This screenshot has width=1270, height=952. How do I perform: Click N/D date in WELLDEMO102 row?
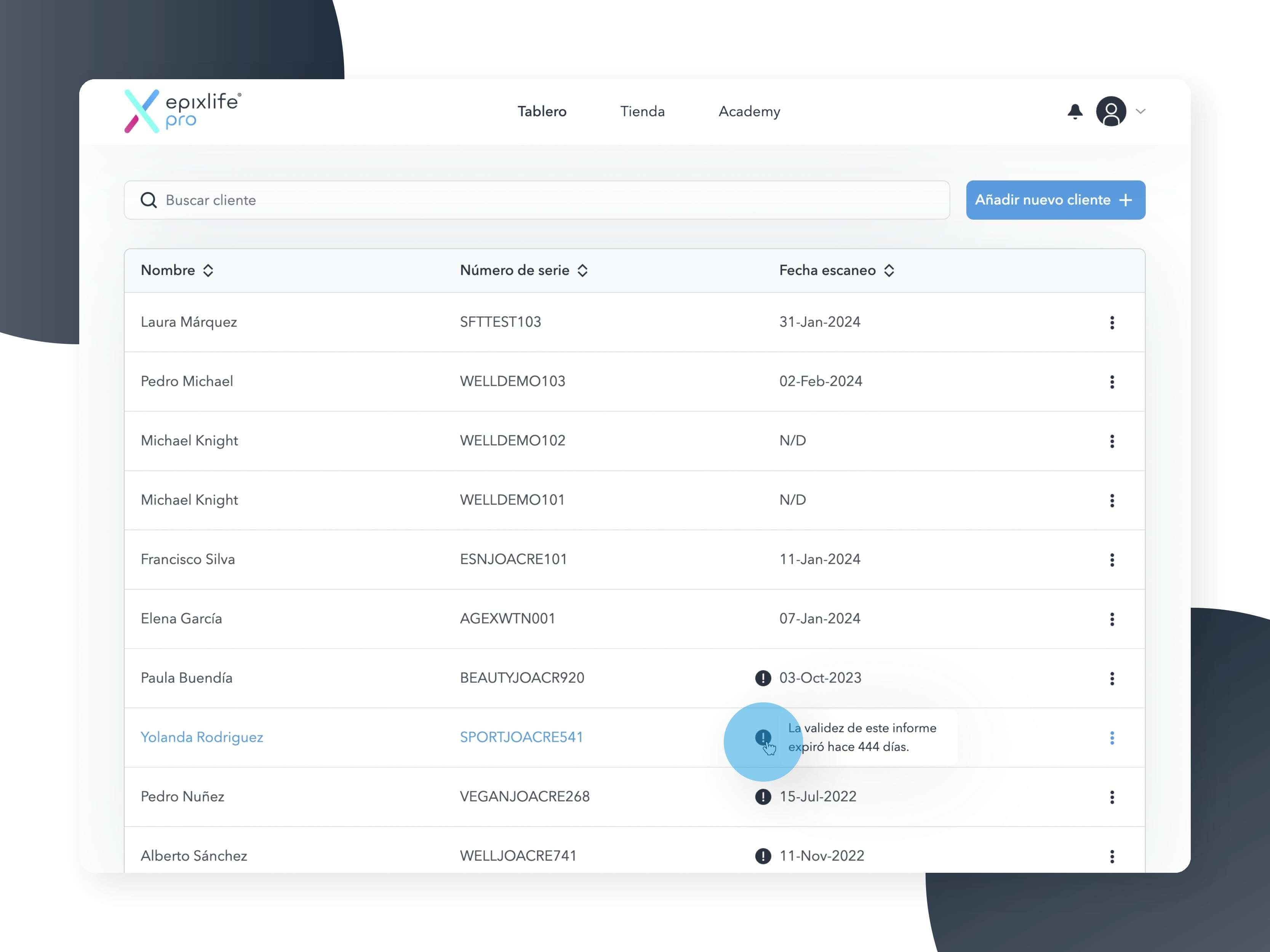tap(793, 441)
